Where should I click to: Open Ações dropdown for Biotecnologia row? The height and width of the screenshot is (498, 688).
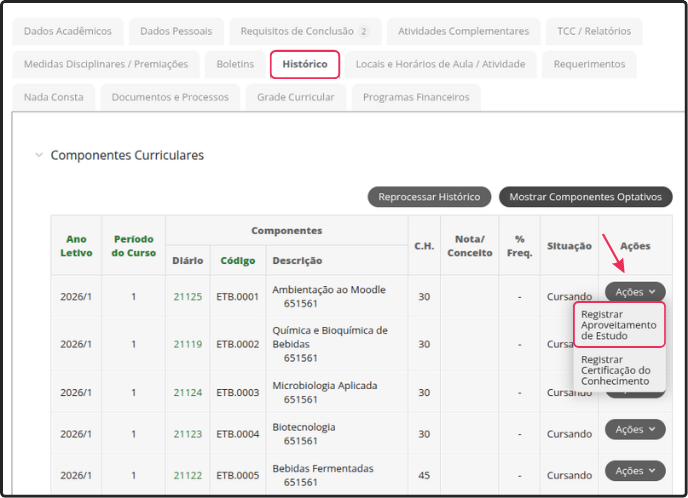(635, 429)
